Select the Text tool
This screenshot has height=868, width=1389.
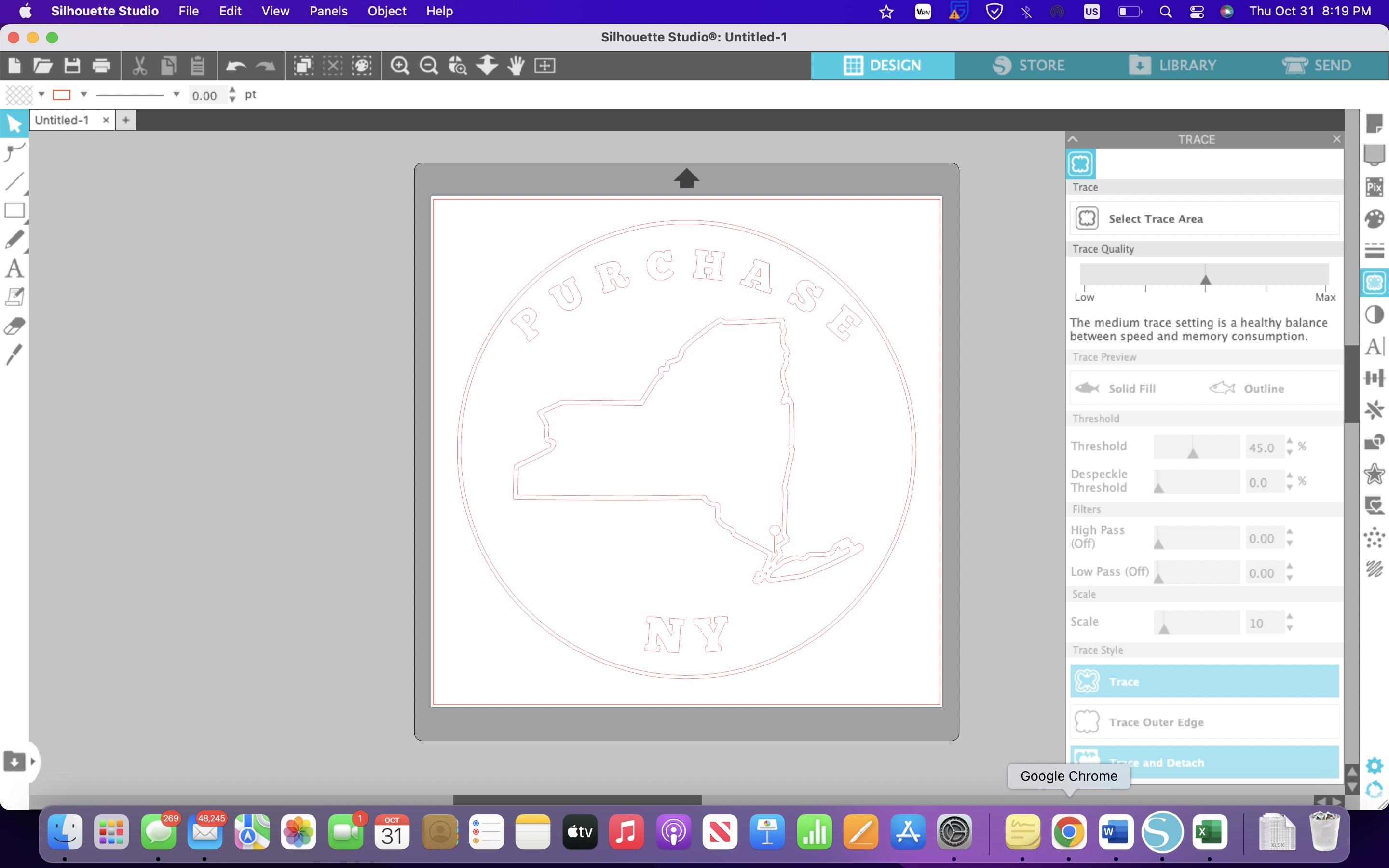(x=13, y=268)
